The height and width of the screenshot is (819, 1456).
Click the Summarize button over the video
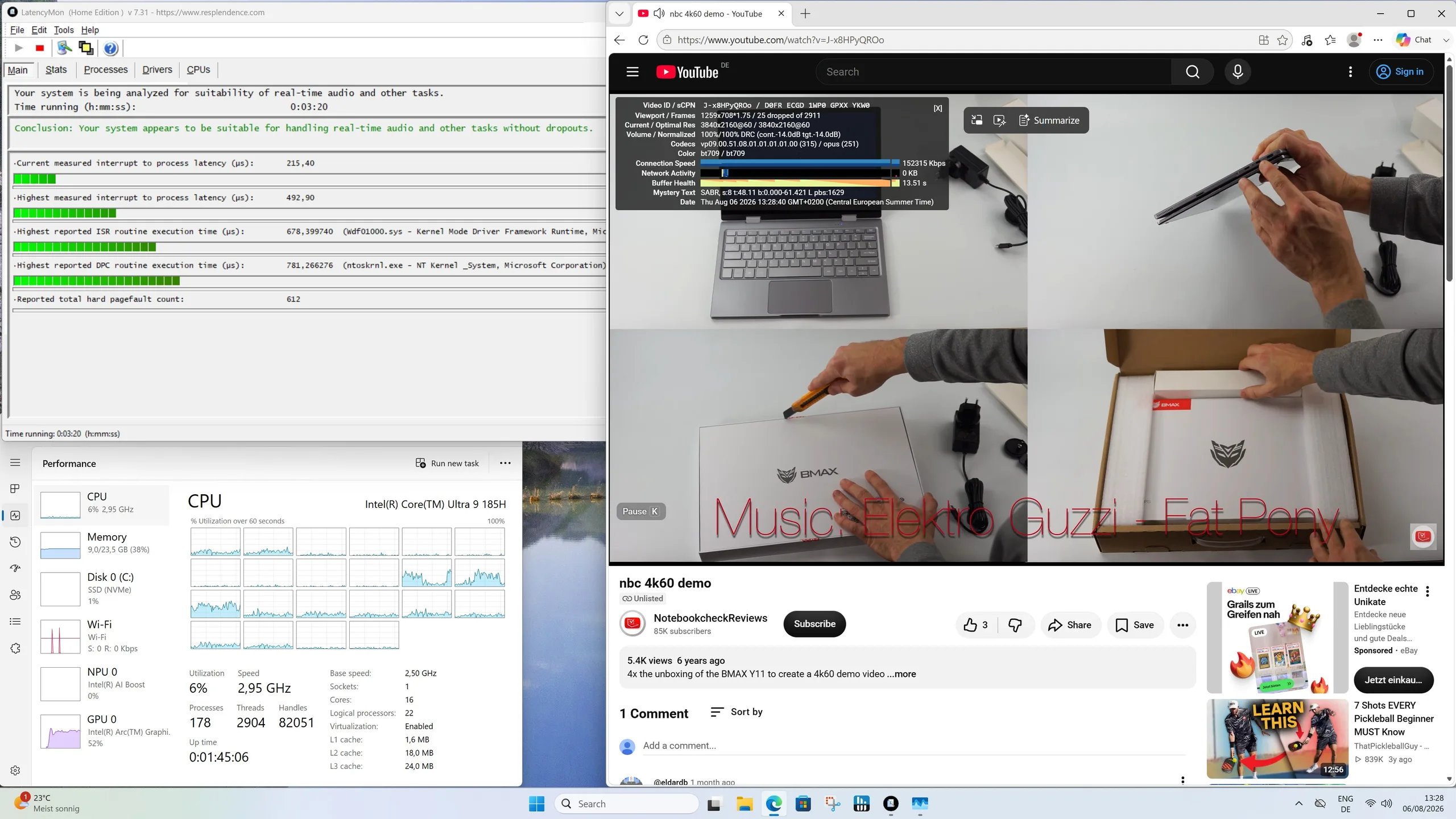[1049, 120]
